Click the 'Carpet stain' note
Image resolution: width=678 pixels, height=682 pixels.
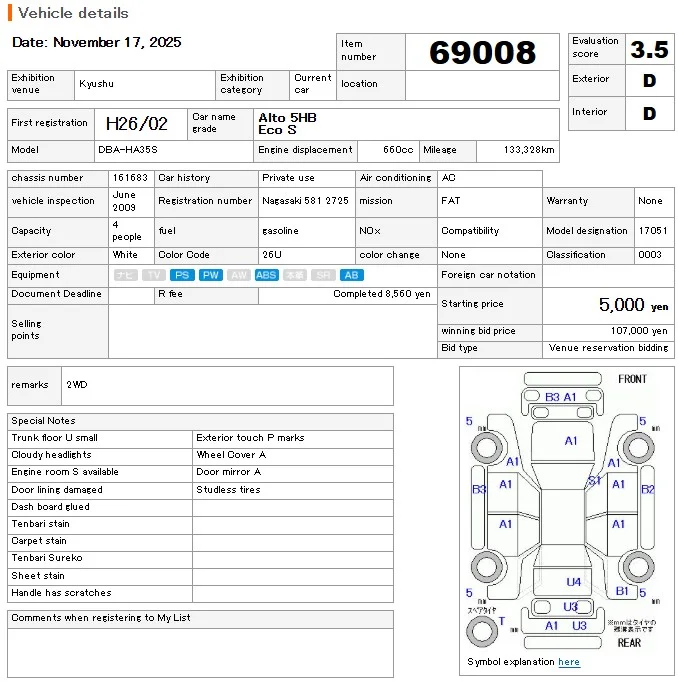[x=39, y=541]
